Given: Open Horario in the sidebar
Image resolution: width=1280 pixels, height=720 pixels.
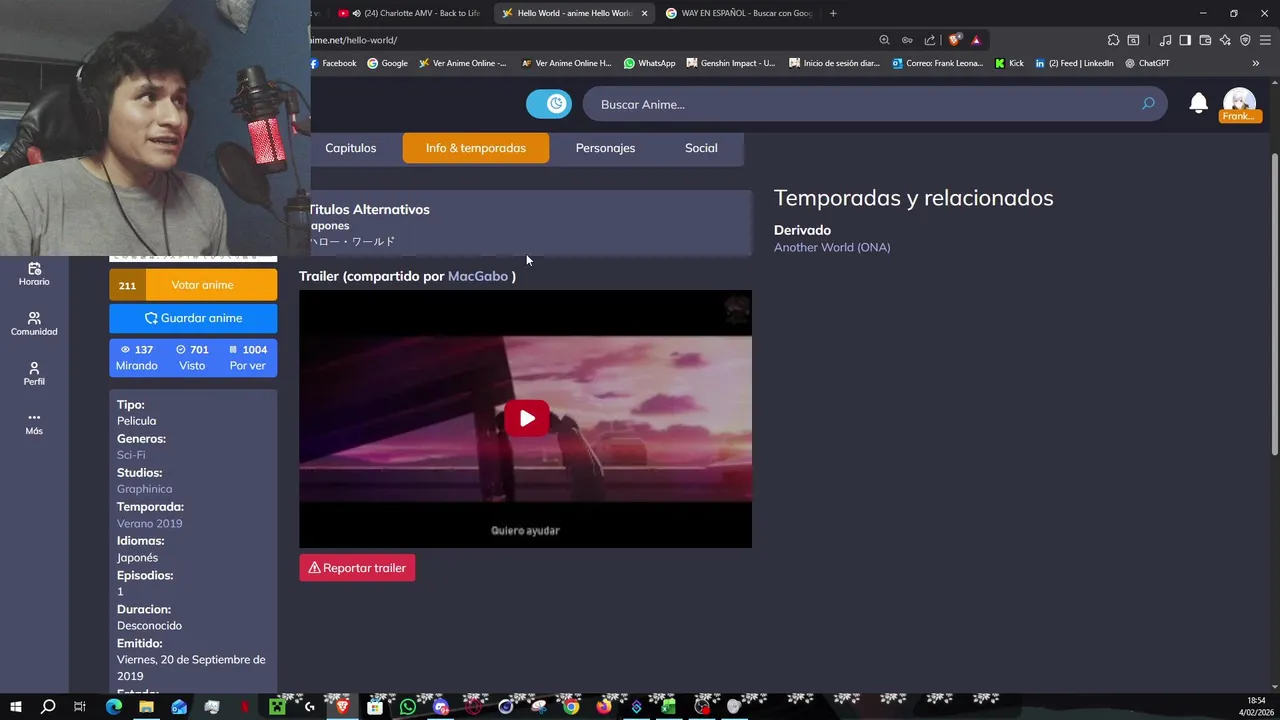Looking at the screenshot, I should tap(34, 273).
